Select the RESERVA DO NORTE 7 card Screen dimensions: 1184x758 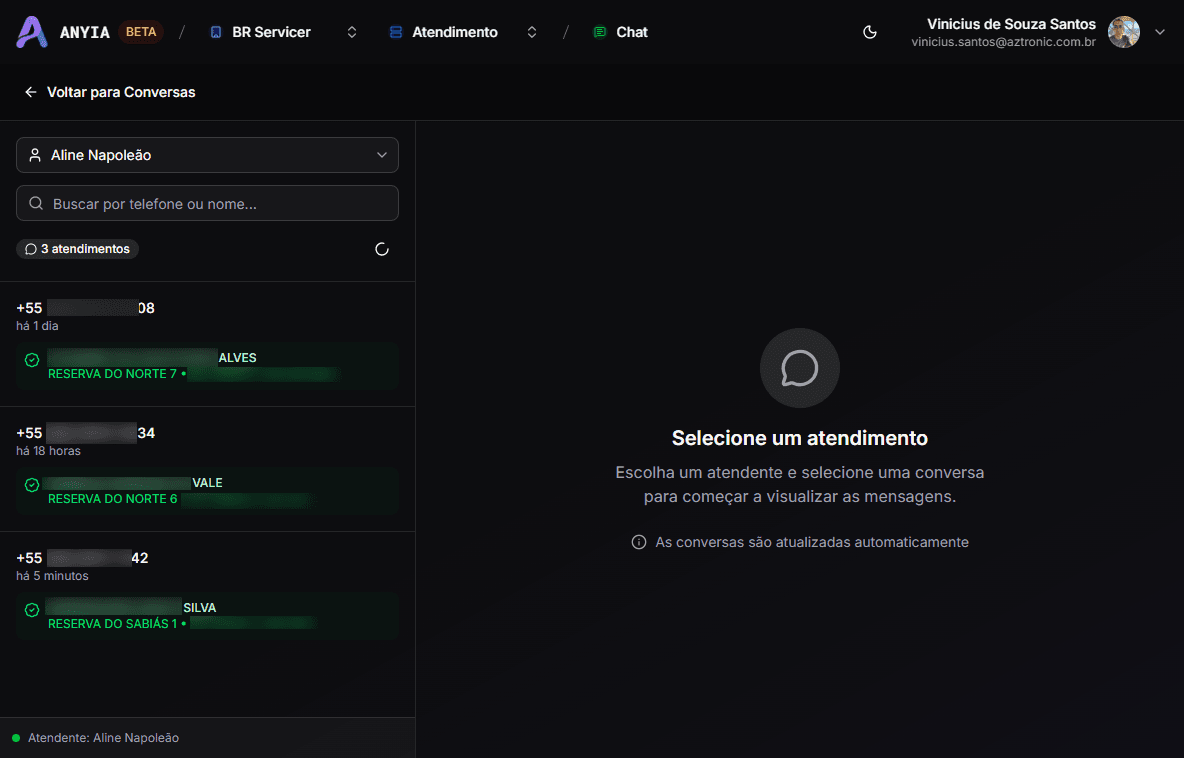click(207, 365)
